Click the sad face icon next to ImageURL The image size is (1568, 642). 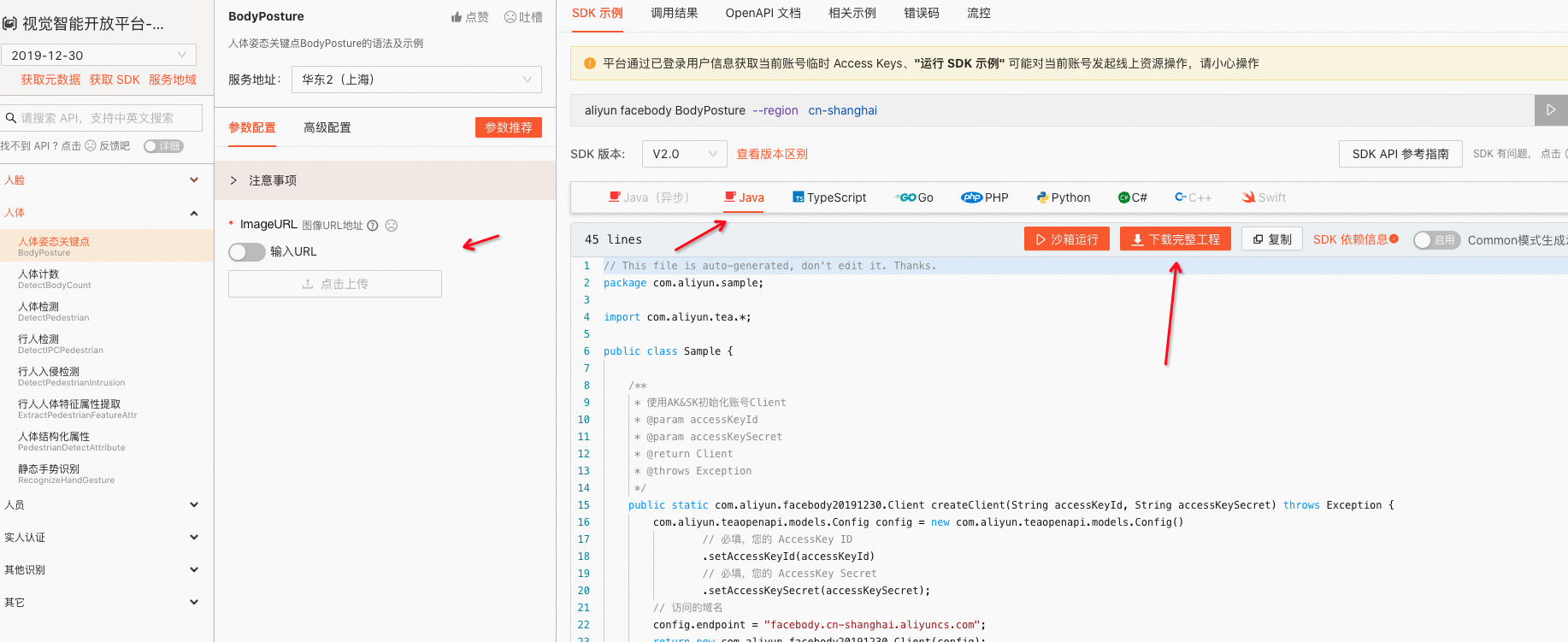click(392, 226)
